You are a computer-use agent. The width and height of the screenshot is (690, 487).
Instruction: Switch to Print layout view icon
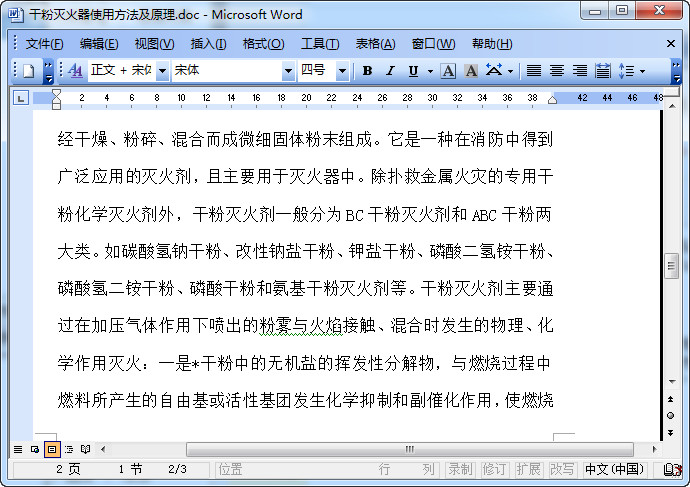(52, 449)
